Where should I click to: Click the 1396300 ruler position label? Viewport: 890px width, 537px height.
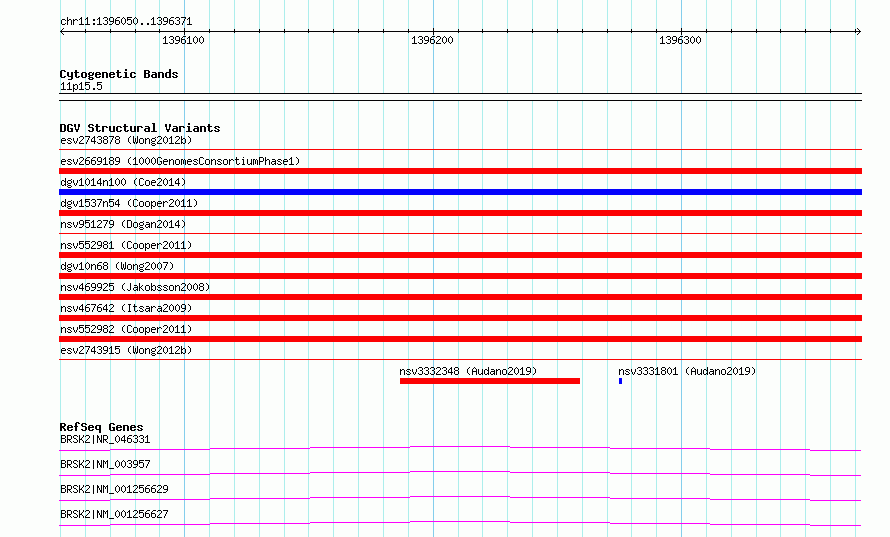click(x=680, y=40)
